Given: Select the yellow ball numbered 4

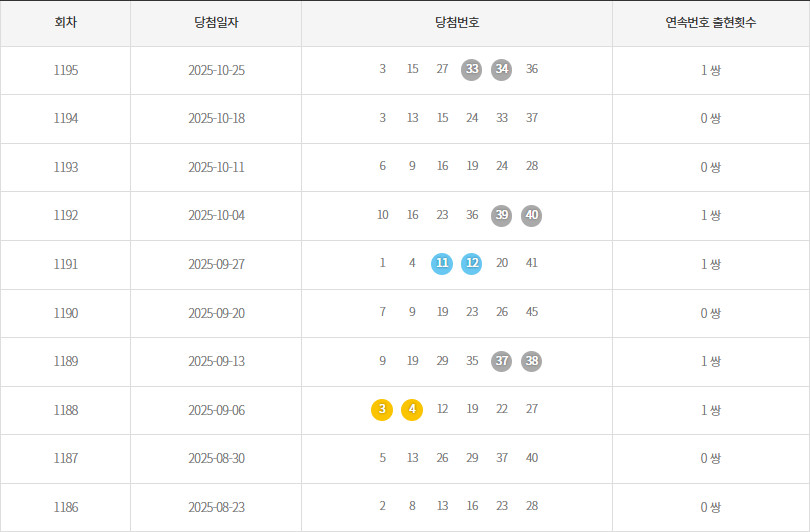Looking at the screenshot, I should (412, 410).
